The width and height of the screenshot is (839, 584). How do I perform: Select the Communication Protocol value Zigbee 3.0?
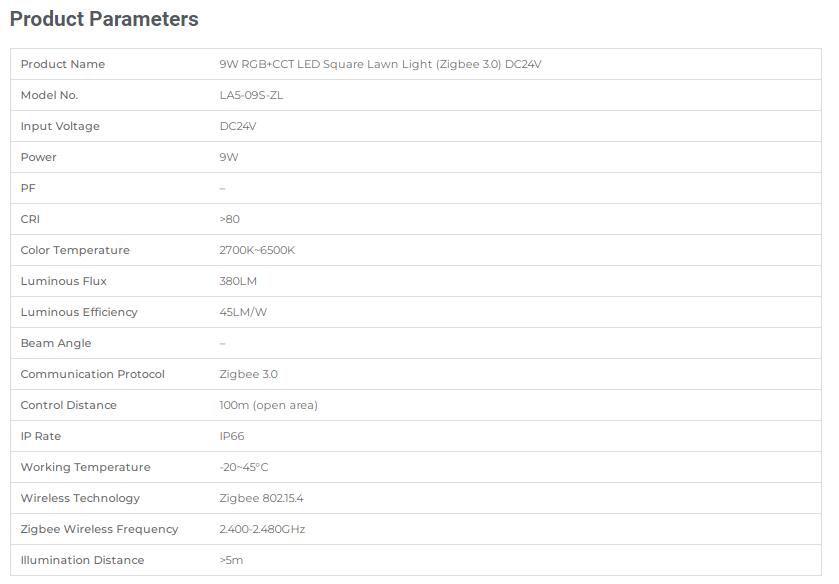[x=249, y=374]
